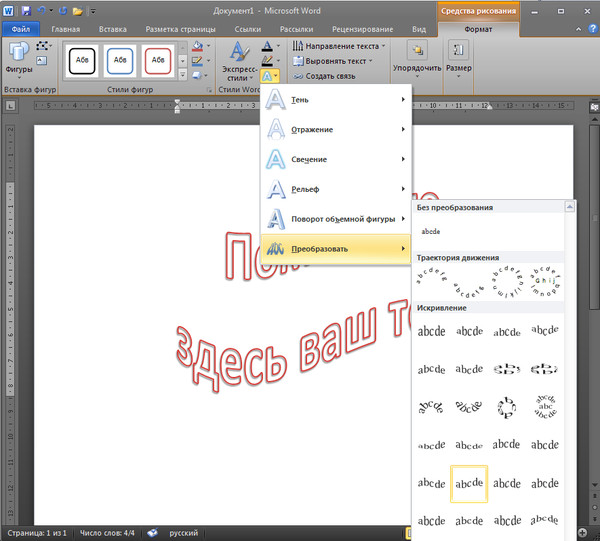Viewport: 600px width, 541px height.
Task: Save document with the floppy disk icon
Action: (x=26, y=11)
